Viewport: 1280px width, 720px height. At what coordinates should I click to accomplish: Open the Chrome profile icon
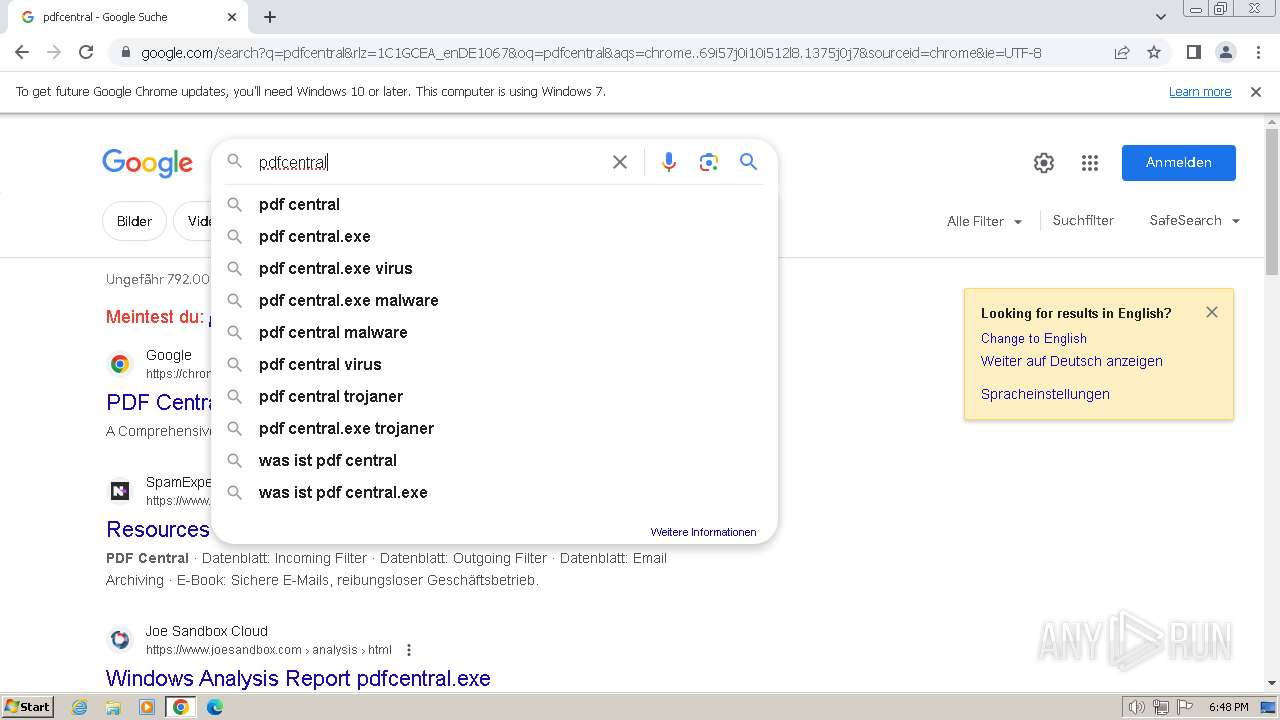(1226, 52)
